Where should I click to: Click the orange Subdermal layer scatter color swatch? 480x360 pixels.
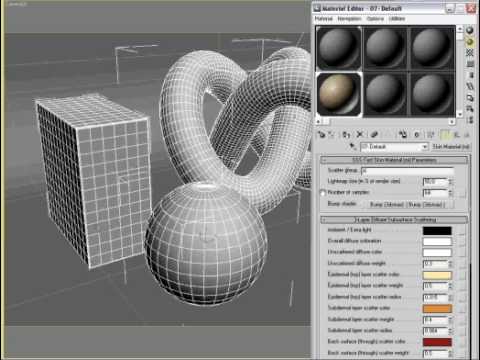[437, 309]
